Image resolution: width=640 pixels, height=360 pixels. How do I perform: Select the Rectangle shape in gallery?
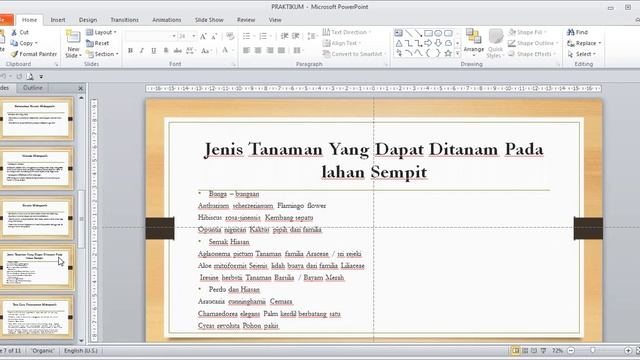click(x=428, y=33)
